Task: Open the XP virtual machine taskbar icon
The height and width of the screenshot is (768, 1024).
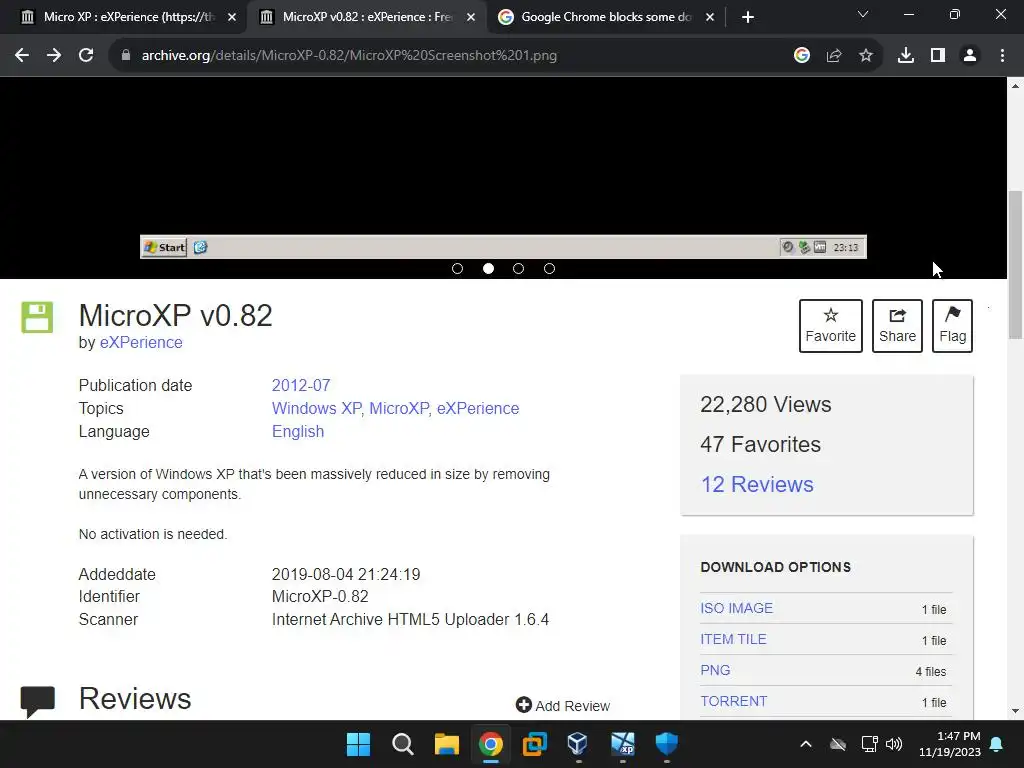Action: (622, 744)
